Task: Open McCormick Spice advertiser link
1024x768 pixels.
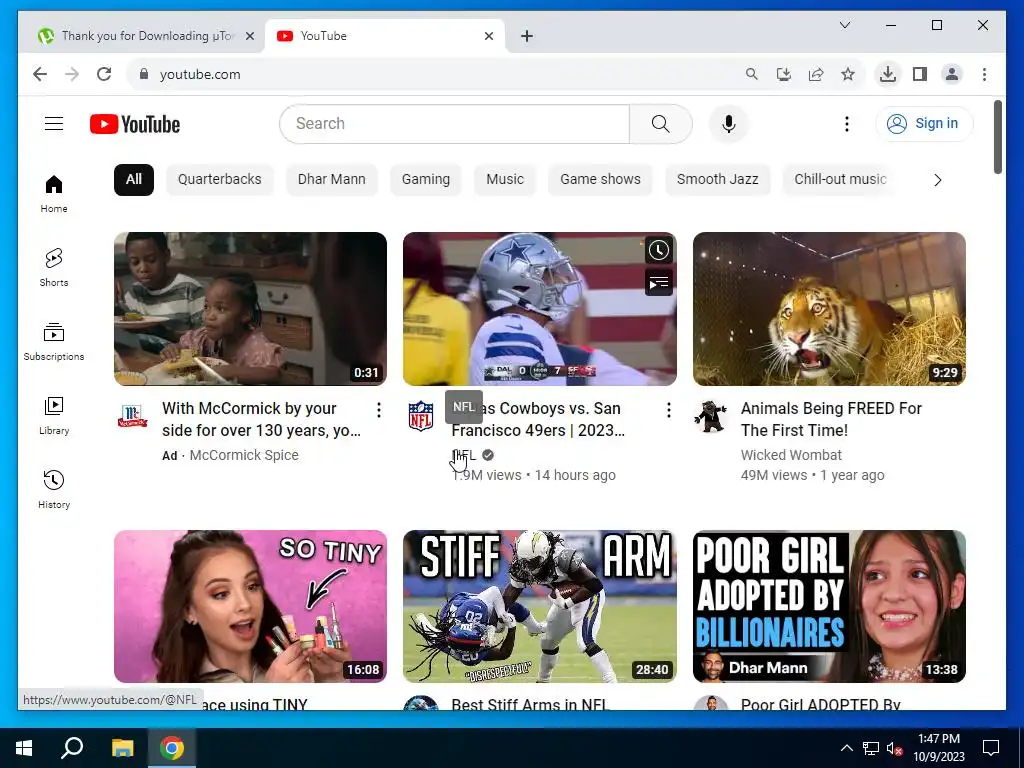Action: (x=244, y=455)
